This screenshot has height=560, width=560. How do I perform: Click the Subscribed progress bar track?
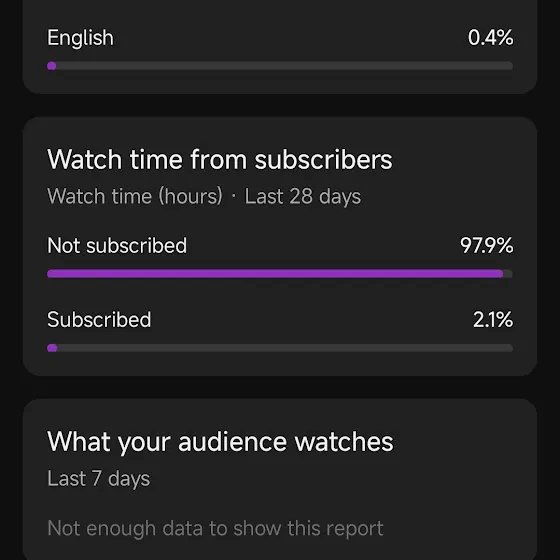point(280,348)
